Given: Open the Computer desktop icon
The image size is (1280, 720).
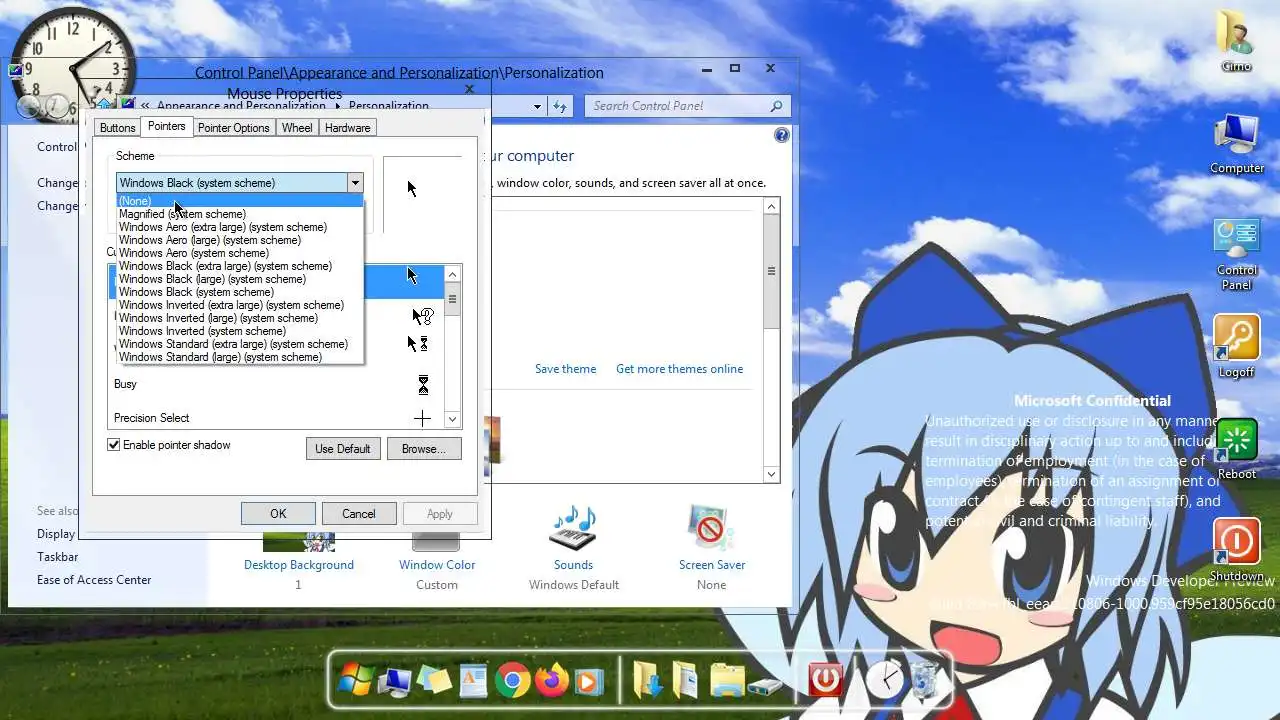Looking at the screenshot, I should (x=1237, y=145).
